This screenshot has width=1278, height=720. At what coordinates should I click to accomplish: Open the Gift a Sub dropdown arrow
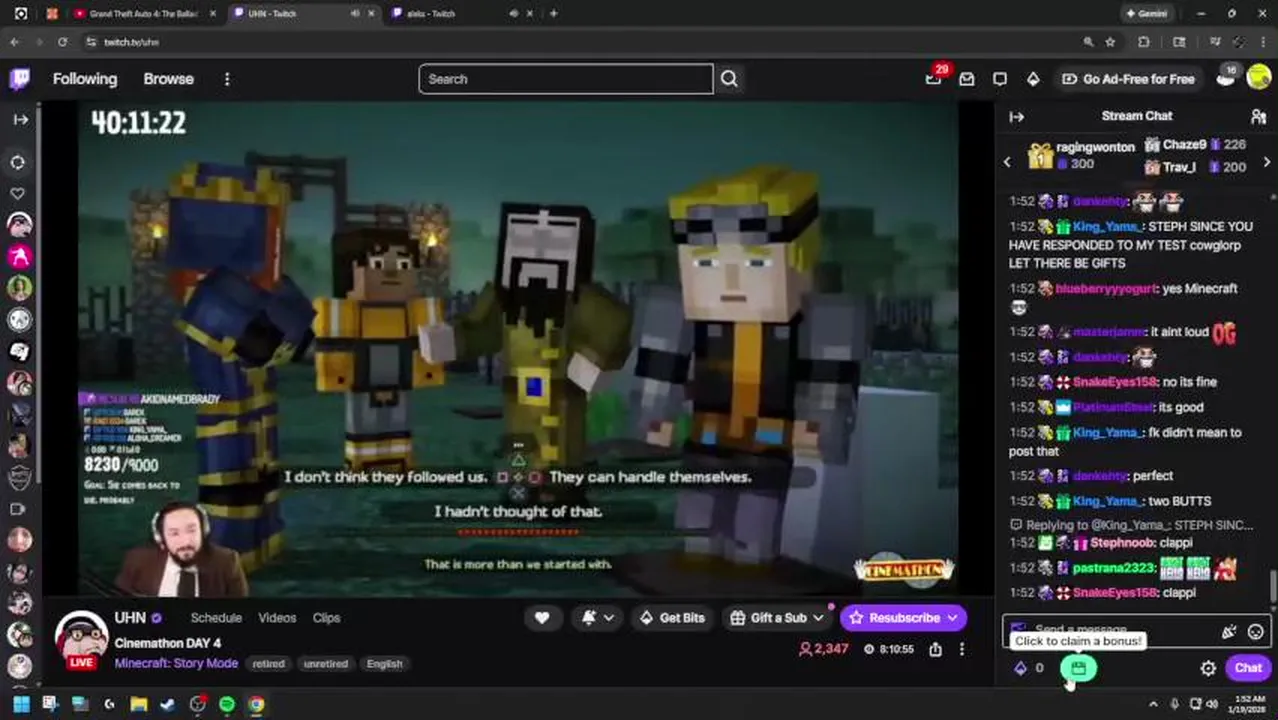[819, 618]
